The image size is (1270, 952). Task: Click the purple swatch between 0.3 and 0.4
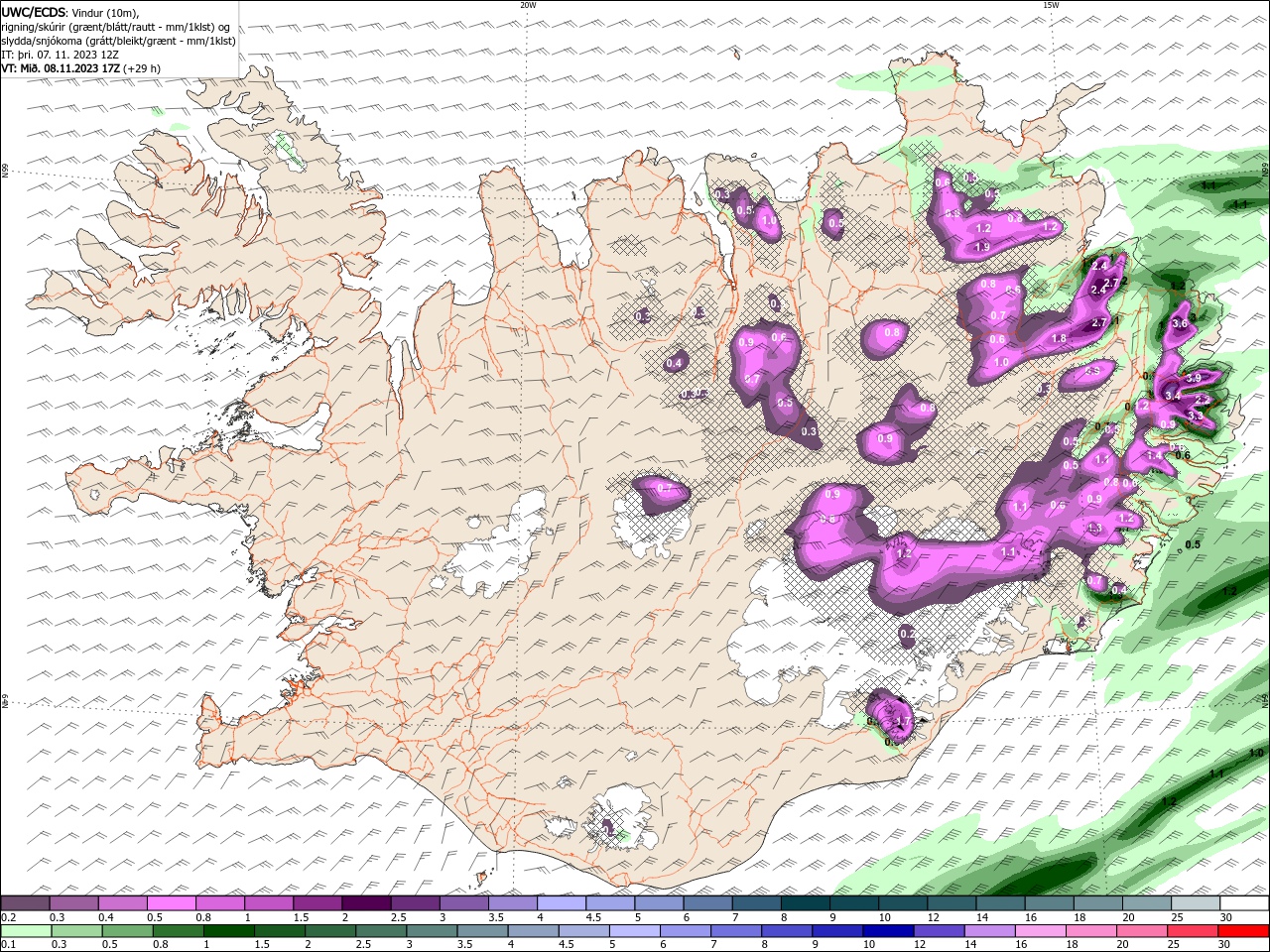pyautogui.click(x=73, y=903)
